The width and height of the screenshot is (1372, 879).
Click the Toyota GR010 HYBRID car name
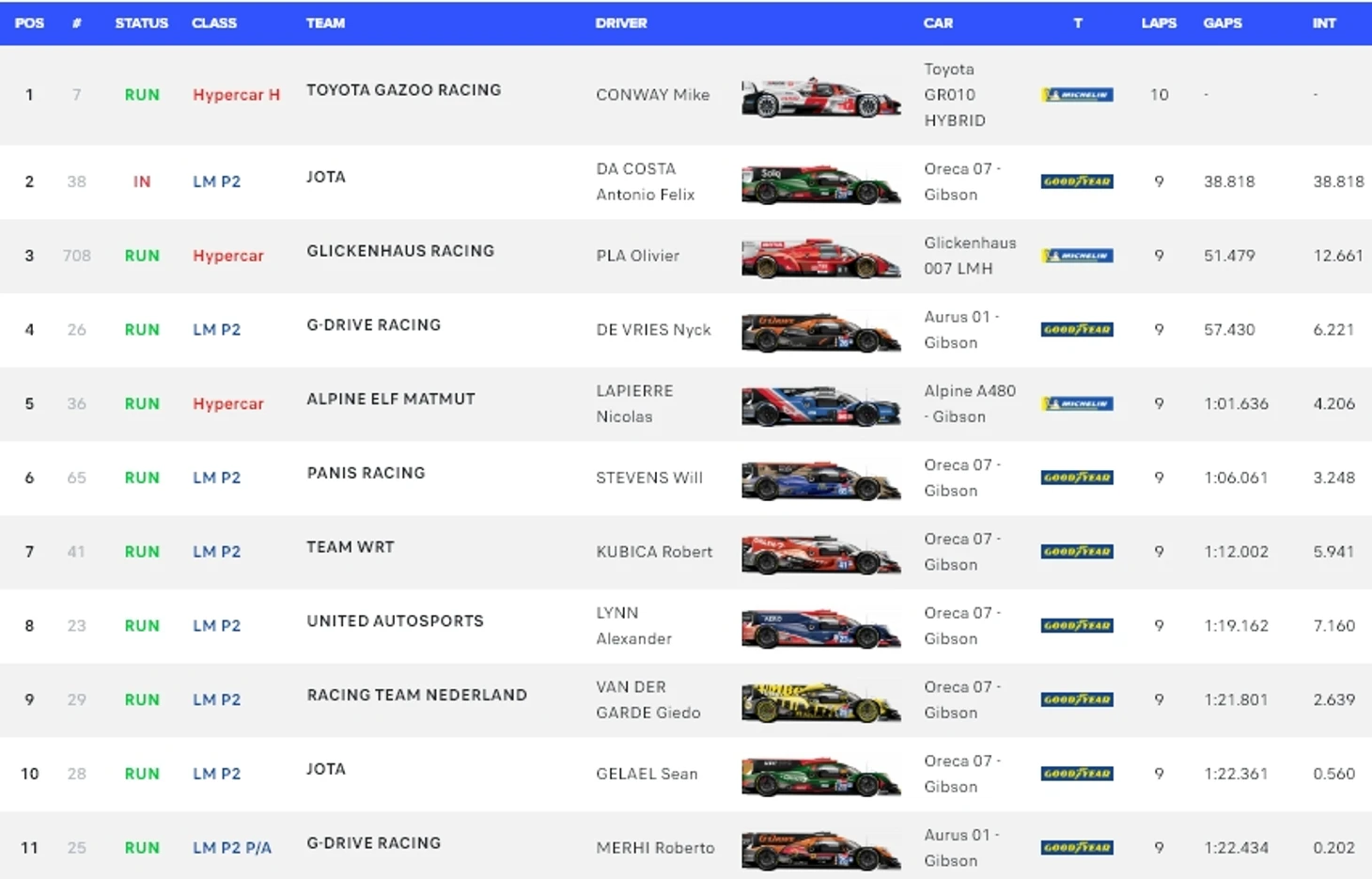tap(955, 95)
